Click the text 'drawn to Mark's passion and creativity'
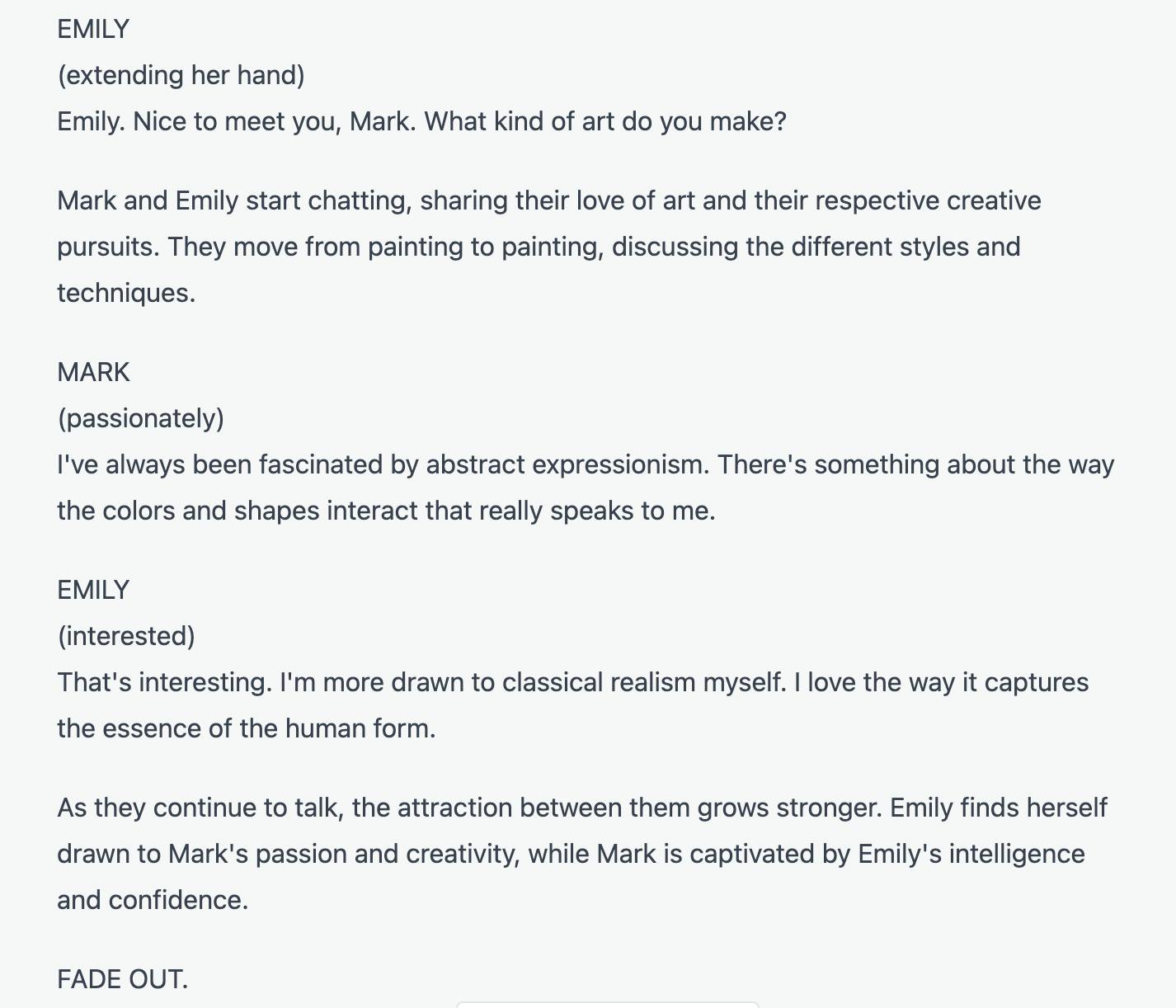 coord(288,854)
